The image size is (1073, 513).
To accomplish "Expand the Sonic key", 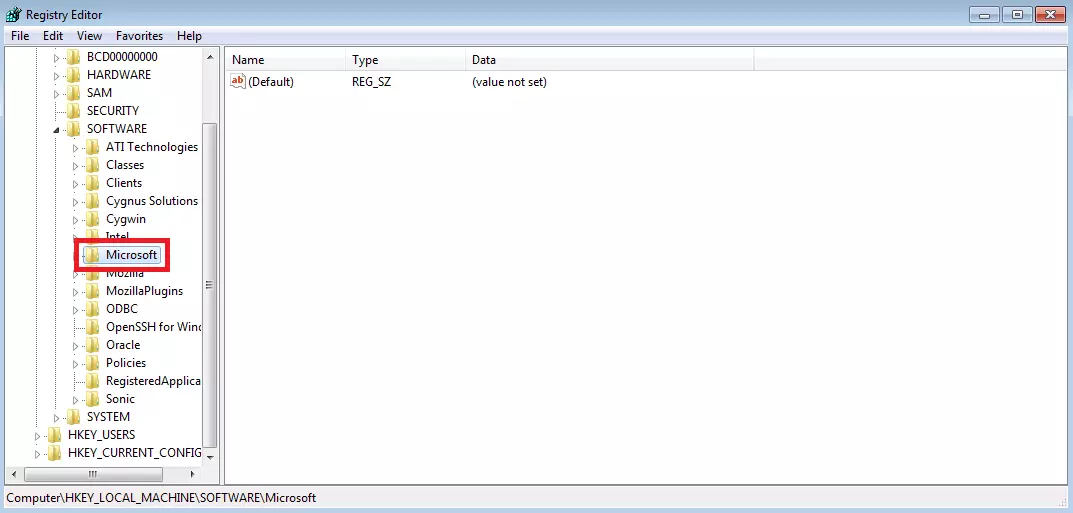I will click(76, 399).
